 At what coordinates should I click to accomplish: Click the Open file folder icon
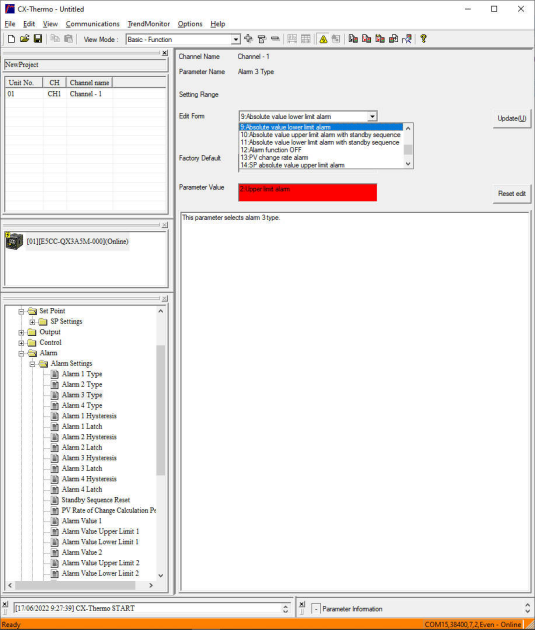point(25,39)
